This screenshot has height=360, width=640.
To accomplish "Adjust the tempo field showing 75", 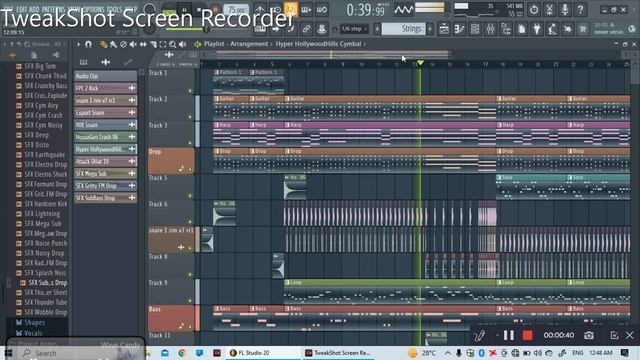I will 237,9.
